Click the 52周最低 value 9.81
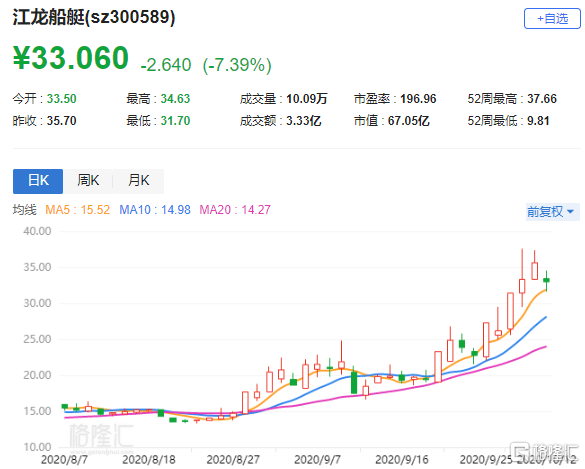The image size is (585, 469). coord(538,121)
